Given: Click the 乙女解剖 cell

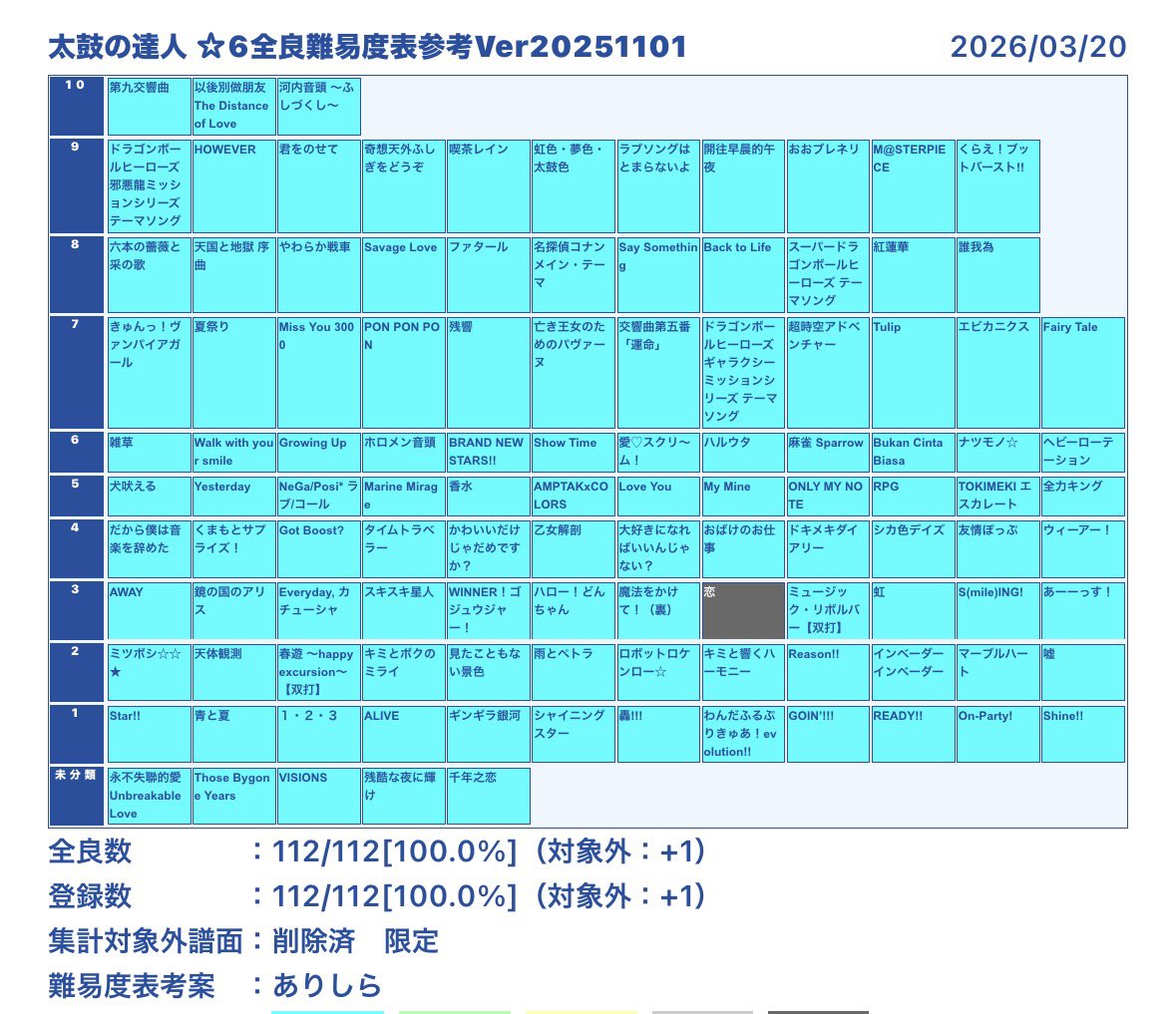Looking at the screenshot, I should (x=573, y=548).
